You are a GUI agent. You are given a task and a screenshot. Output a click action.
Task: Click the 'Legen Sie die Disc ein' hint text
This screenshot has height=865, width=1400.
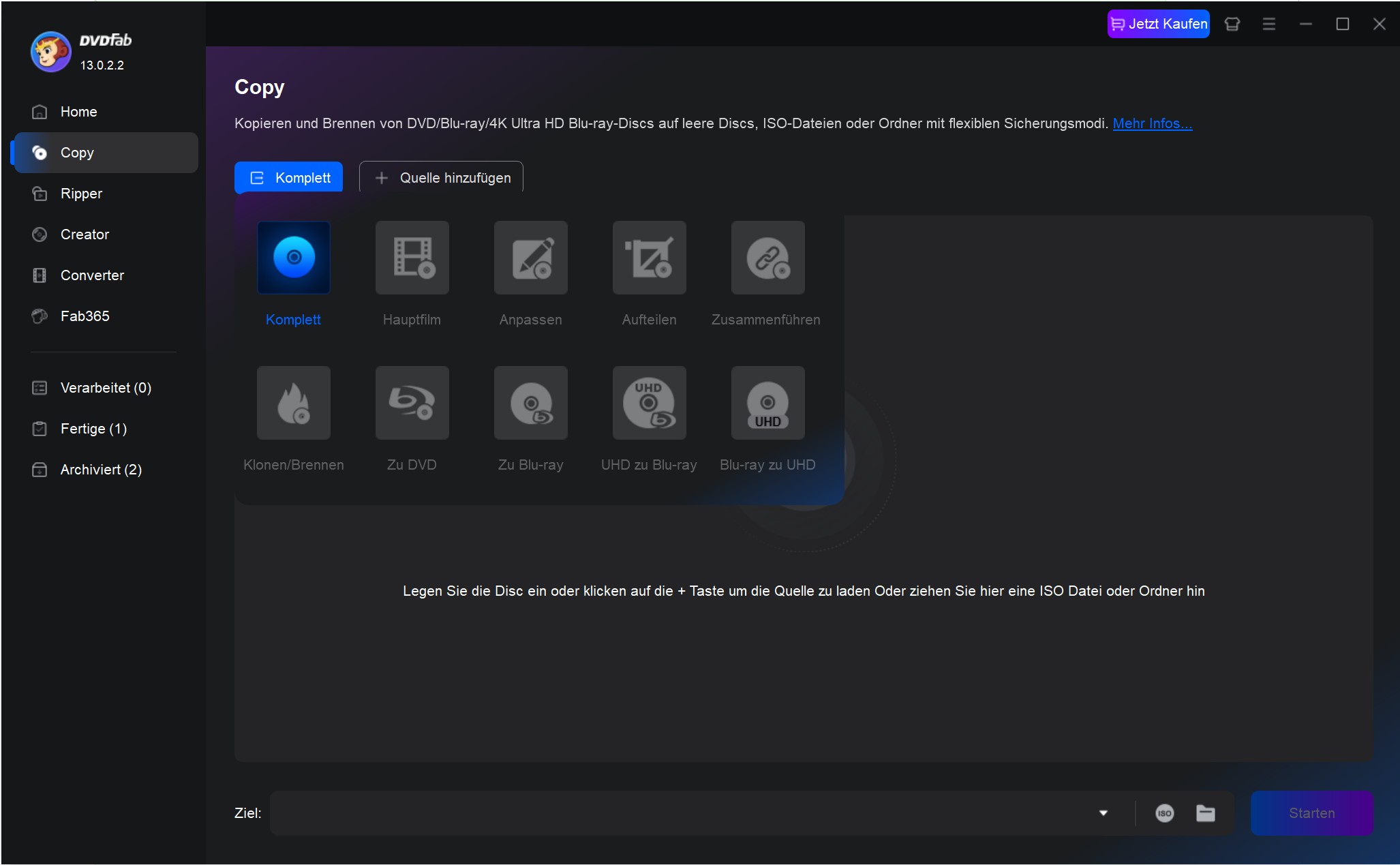point(804,591)
